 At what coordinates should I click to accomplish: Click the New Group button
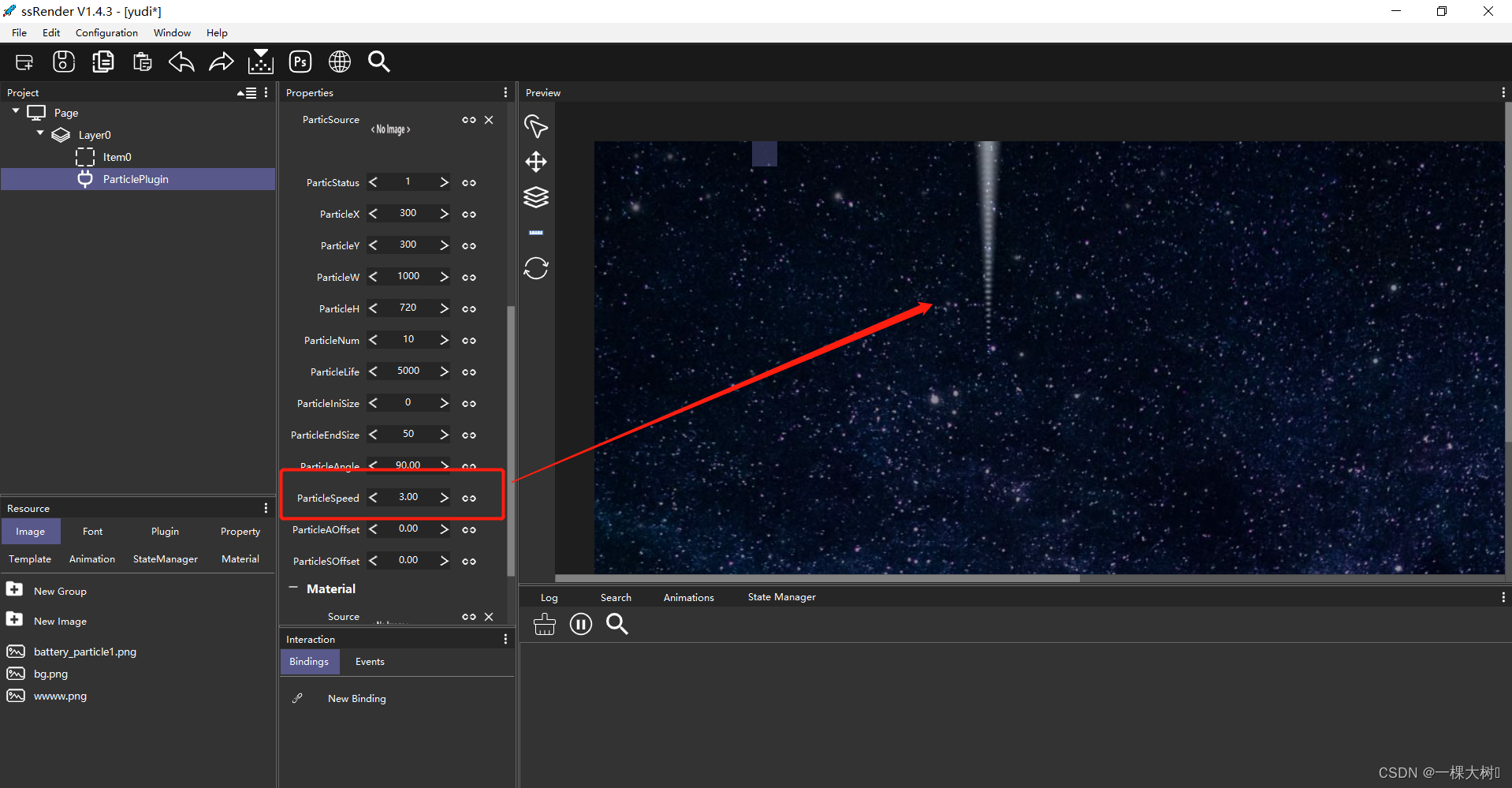(61, 590)
